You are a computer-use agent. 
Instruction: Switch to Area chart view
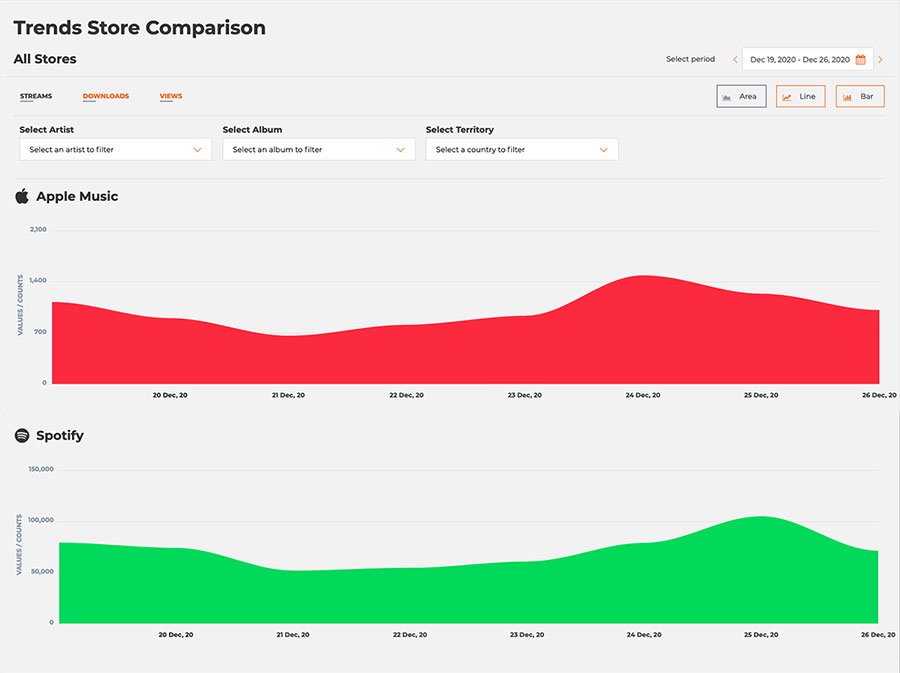[741, 97]
